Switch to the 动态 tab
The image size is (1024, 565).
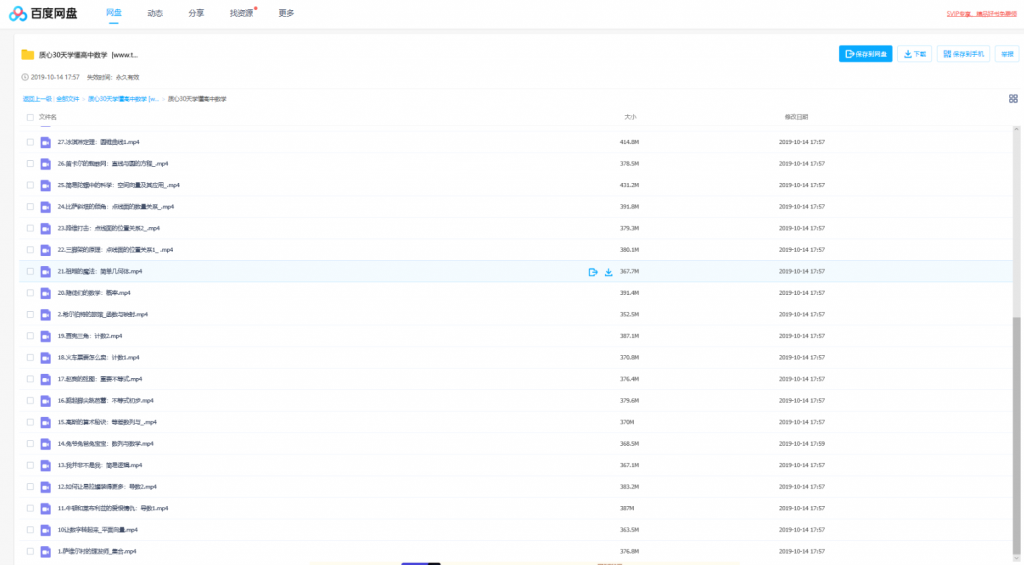[x=155, y=13]
